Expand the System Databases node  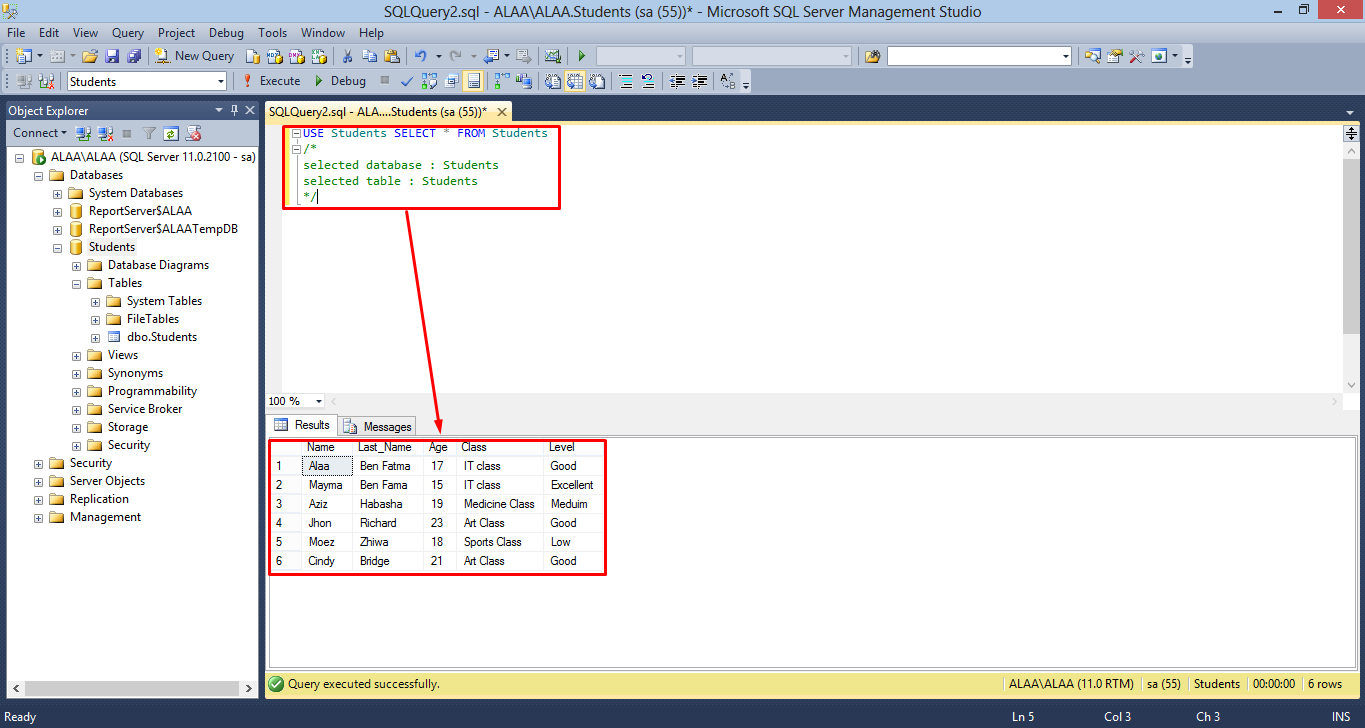click(x=57, y=193)
